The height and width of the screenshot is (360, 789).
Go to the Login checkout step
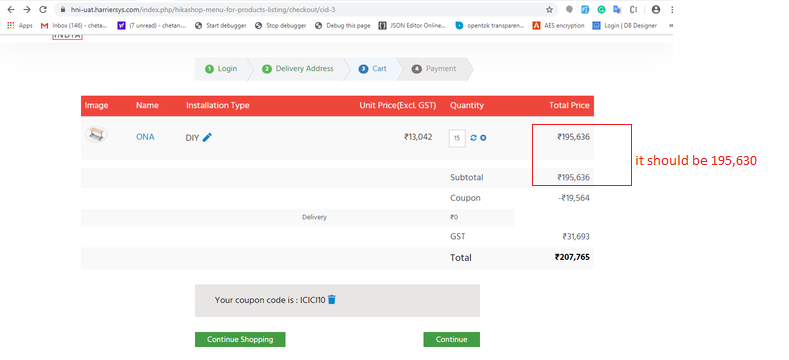click(x=221, y=69)
